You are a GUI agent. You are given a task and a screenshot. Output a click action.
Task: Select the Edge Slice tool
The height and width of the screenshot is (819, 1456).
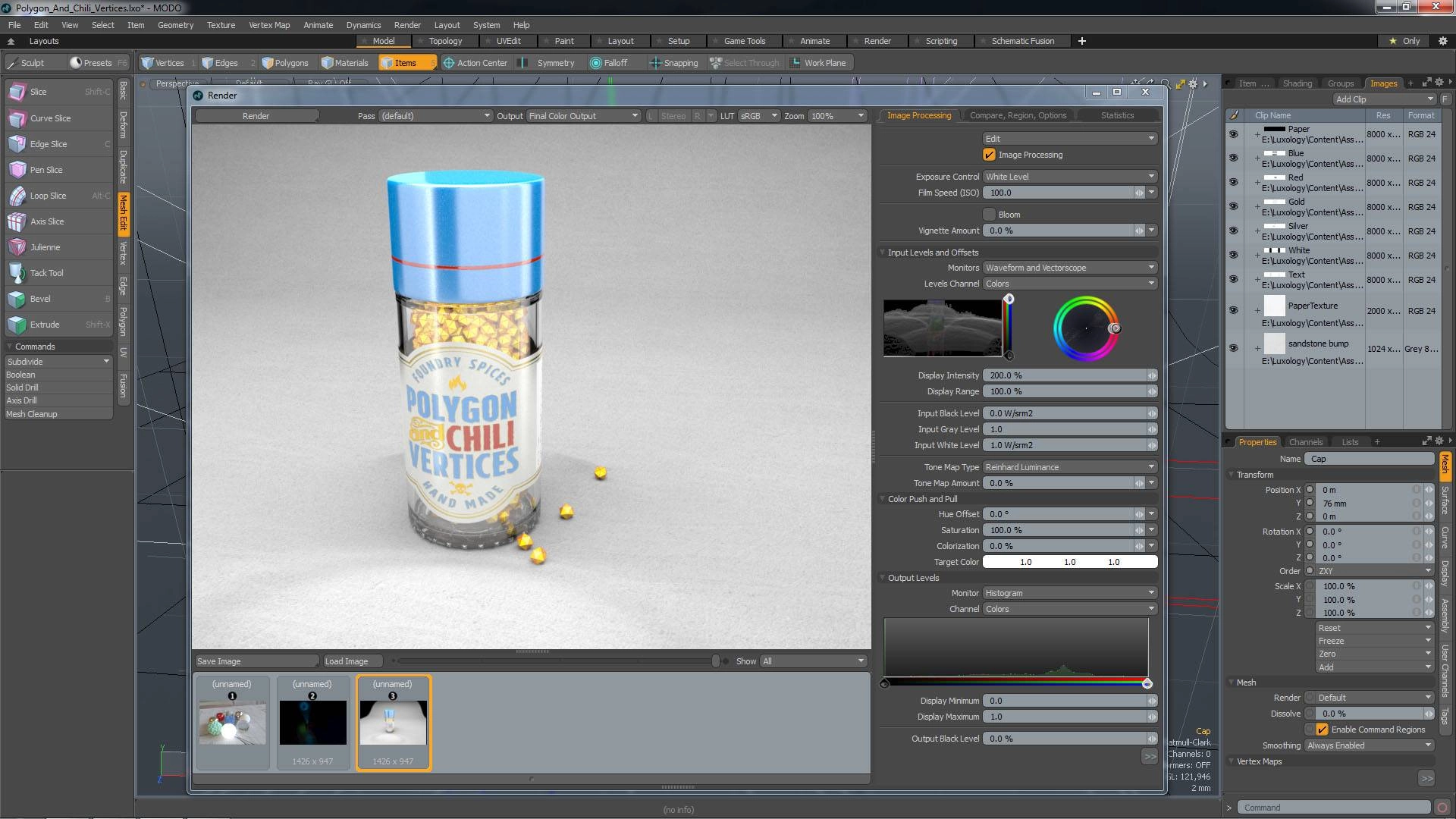coord(59,144)
